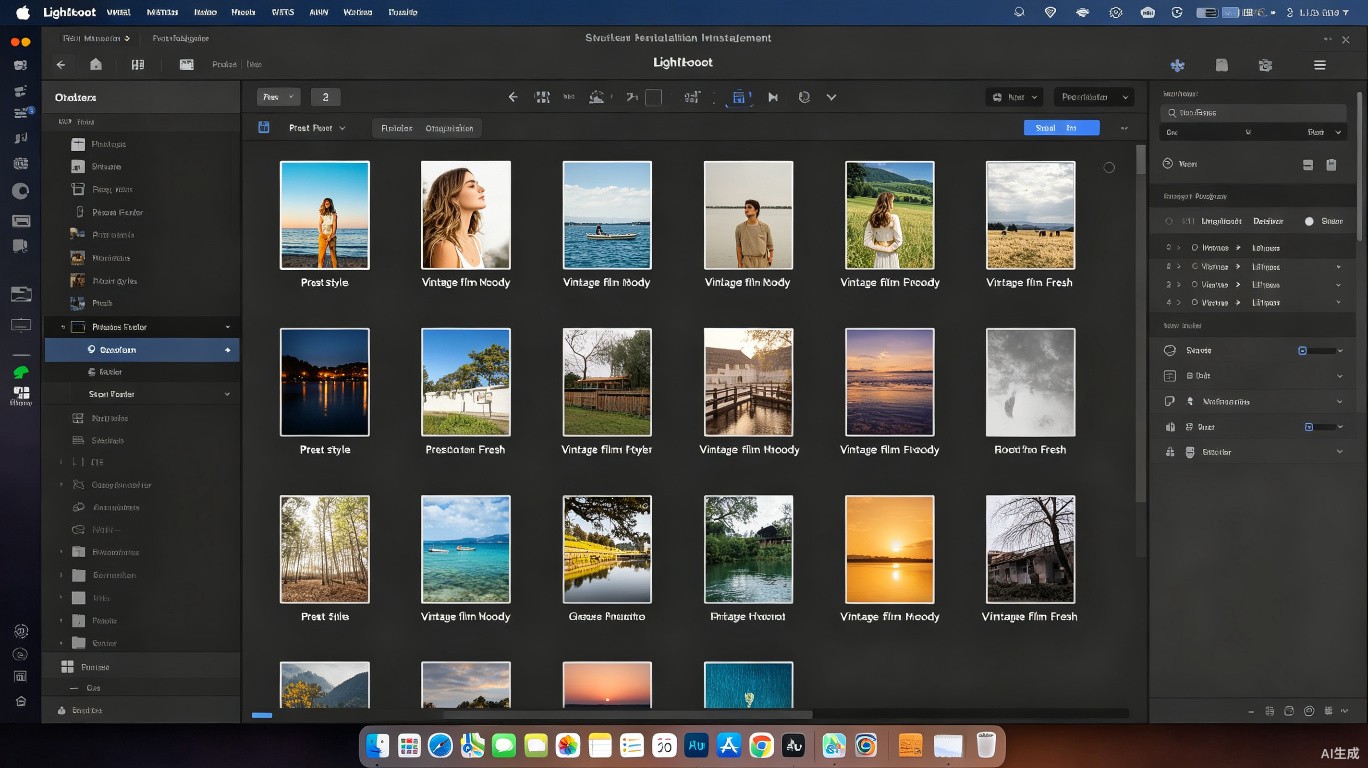Select the grid view icon in center toolbar
1368x768 pixels.
[x=543, y=97]
